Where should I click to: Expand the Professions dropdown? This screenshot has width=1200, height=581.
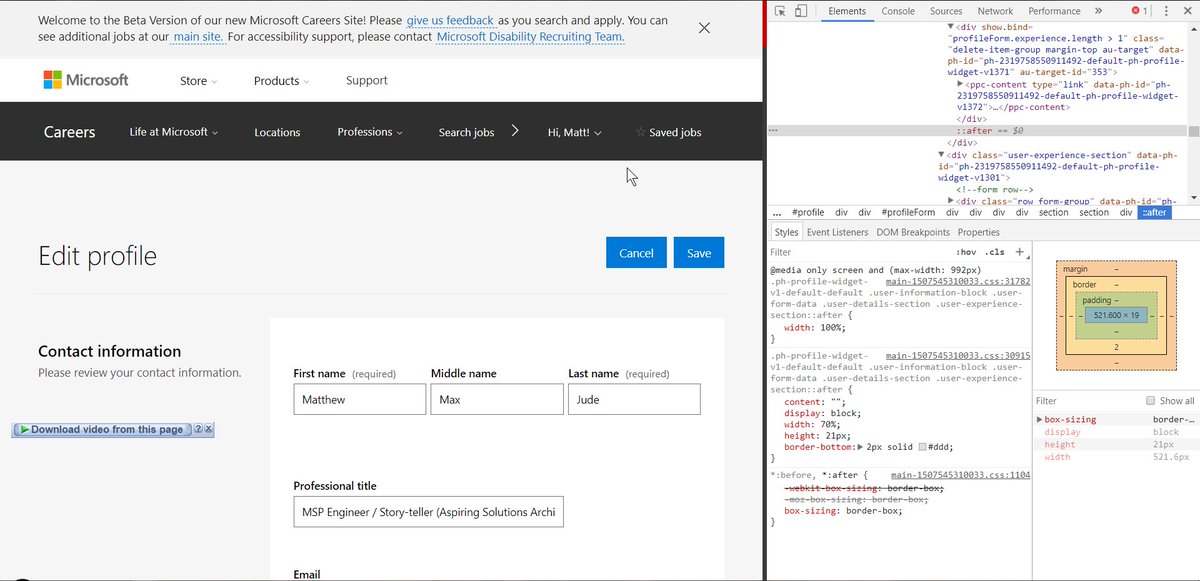click(370, 132)
